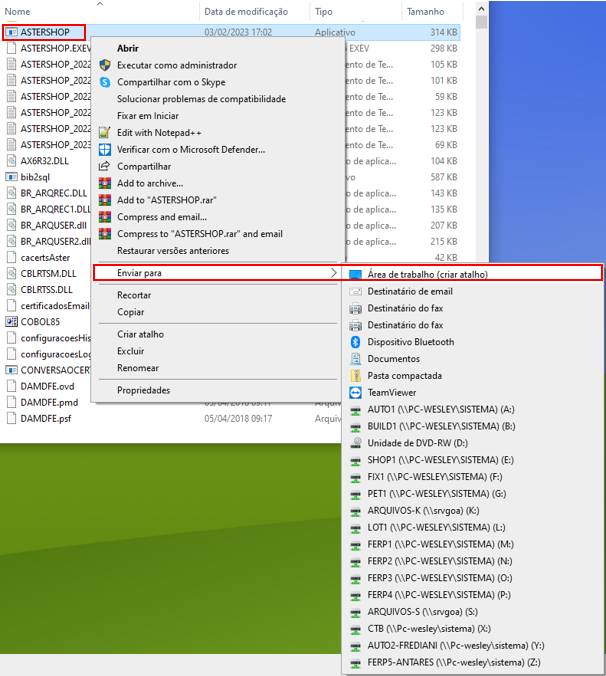The image size is (606, 676).
Task: Select Executar como administrador
Action: click(177, 65)
